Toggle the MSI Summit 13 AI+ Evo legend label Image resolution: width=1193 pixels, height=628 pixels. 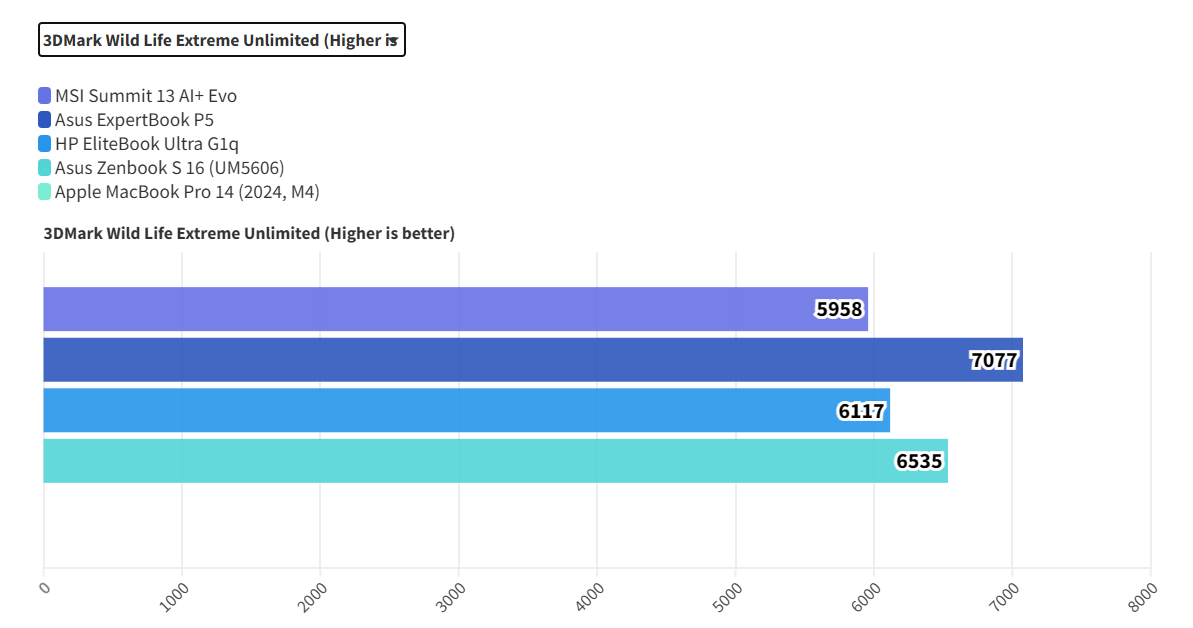(x=146, y=96)
